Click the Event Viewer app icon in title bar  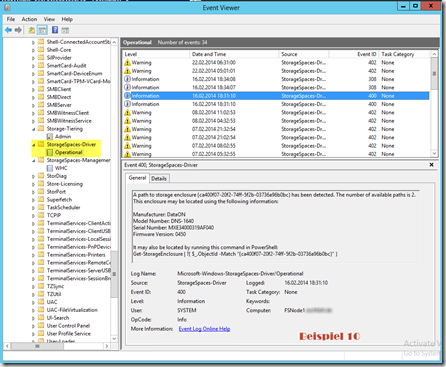pyautogui.click(x=7, y=7)
